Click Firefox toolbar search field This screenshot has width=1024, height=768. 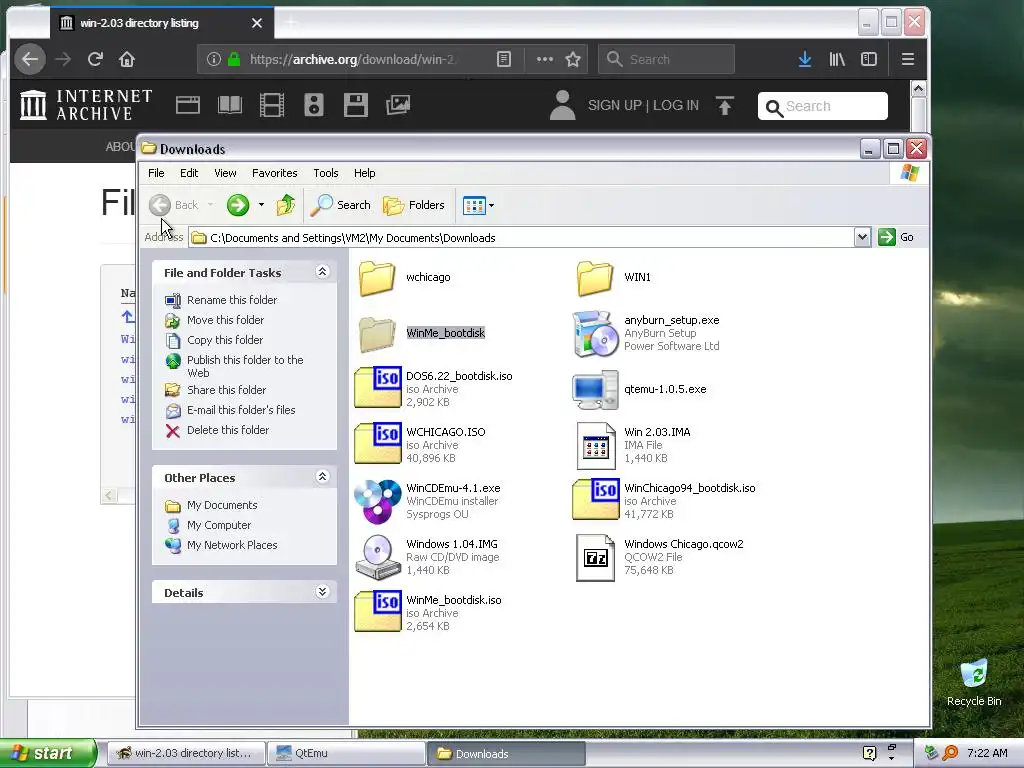(666, 59)
